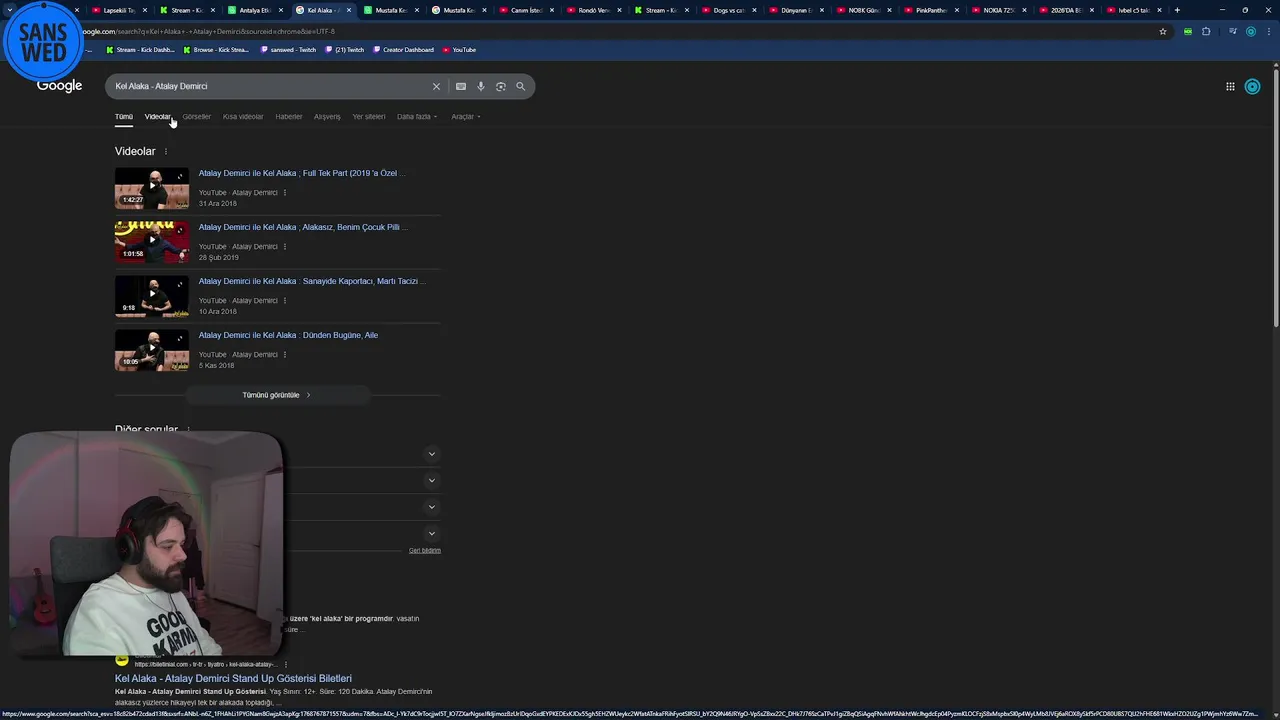Screen dimensions: 1280x720
Task: Select the Tümü results tab
Action: [124, 116]
